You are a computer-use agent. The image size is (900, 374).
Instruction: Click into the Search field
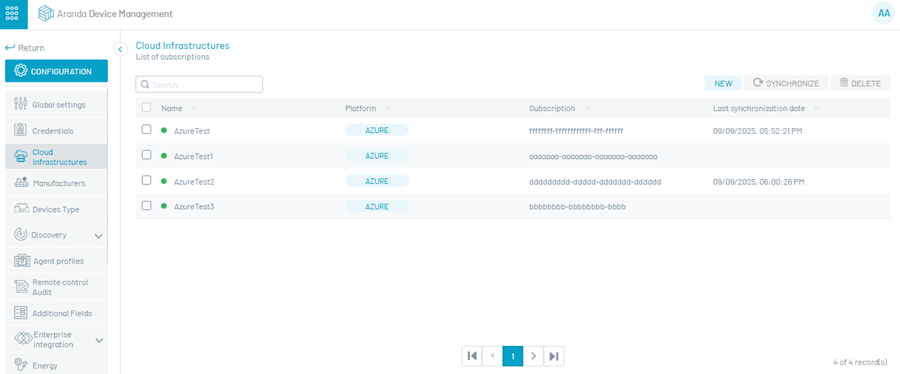tap(199, 84)
